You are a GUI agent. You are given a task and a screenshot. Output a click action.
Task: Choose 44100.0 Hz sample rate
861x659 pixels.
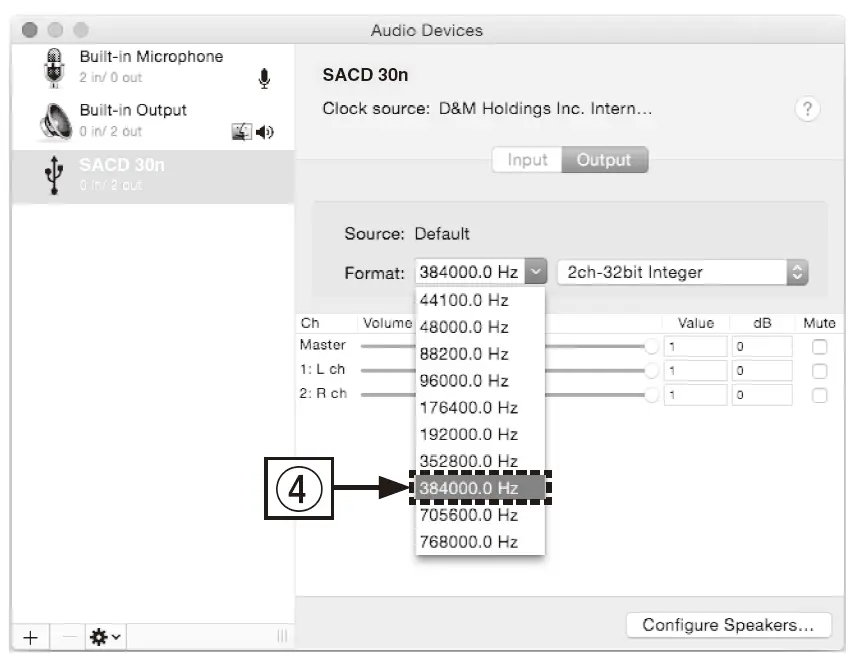[x=480, y=300]
